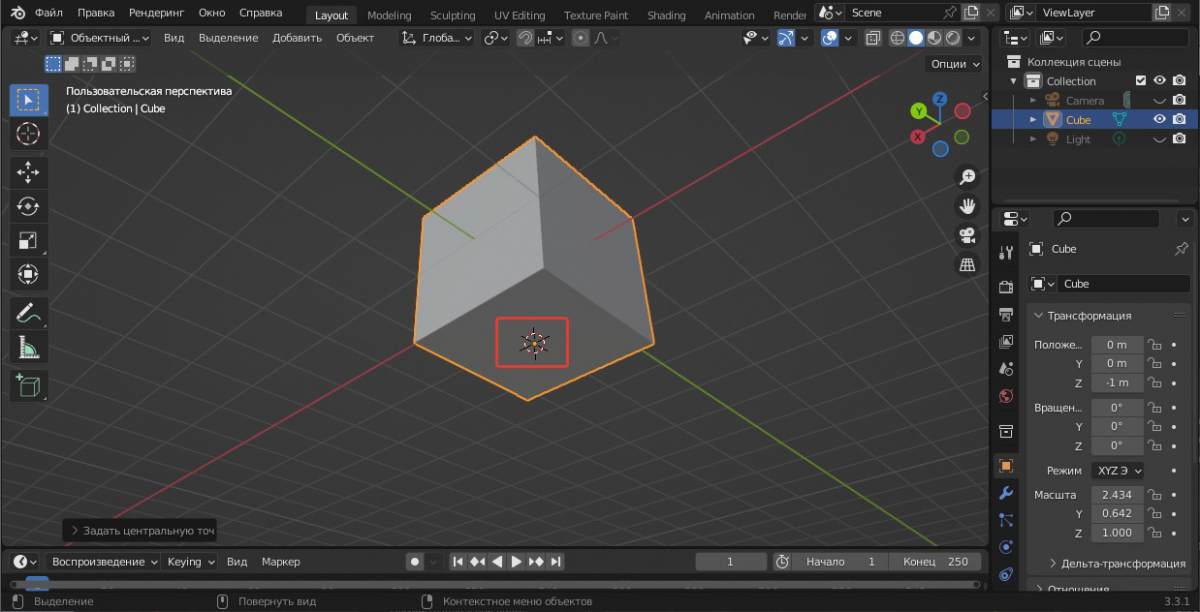Disable Cube in renders via camera icon
This screenshot has width=1200, height=612.
tap(1180, 119)
